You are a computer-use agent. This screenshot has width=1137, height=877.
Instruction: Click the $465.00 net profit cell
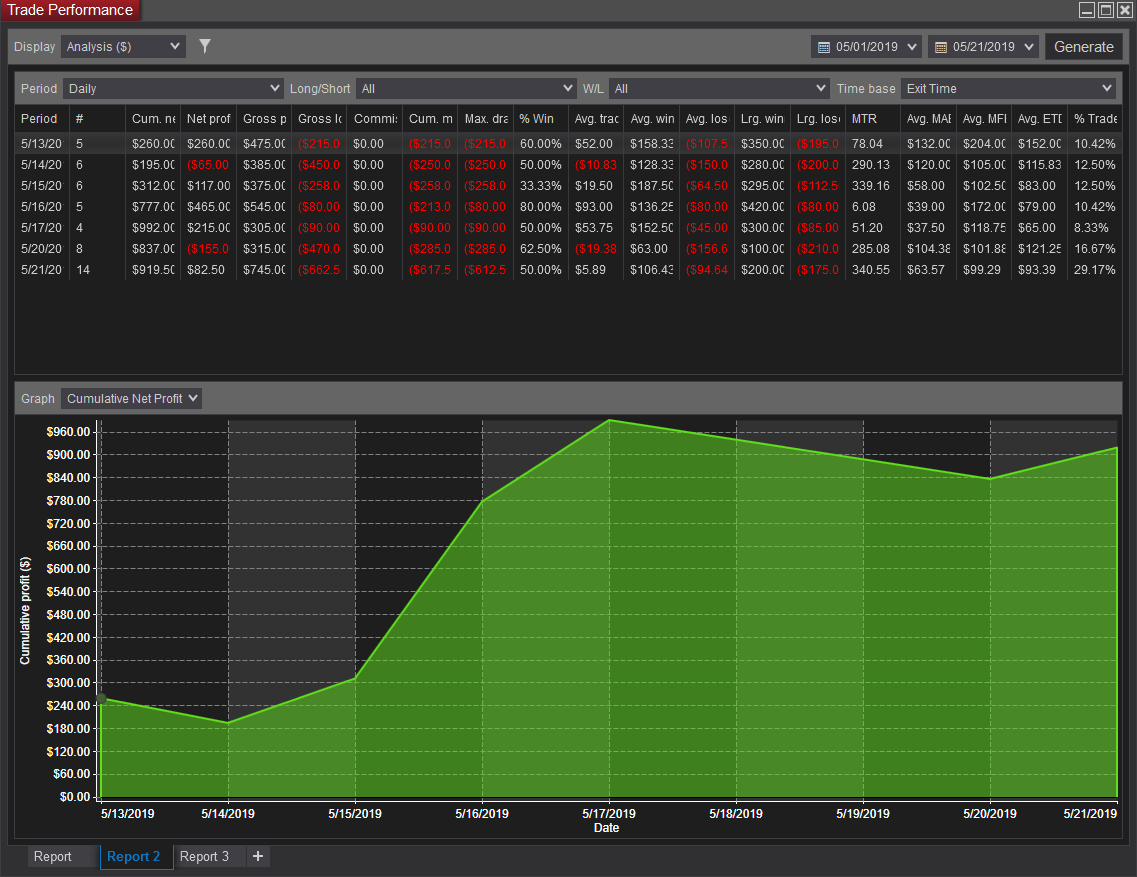208,207
